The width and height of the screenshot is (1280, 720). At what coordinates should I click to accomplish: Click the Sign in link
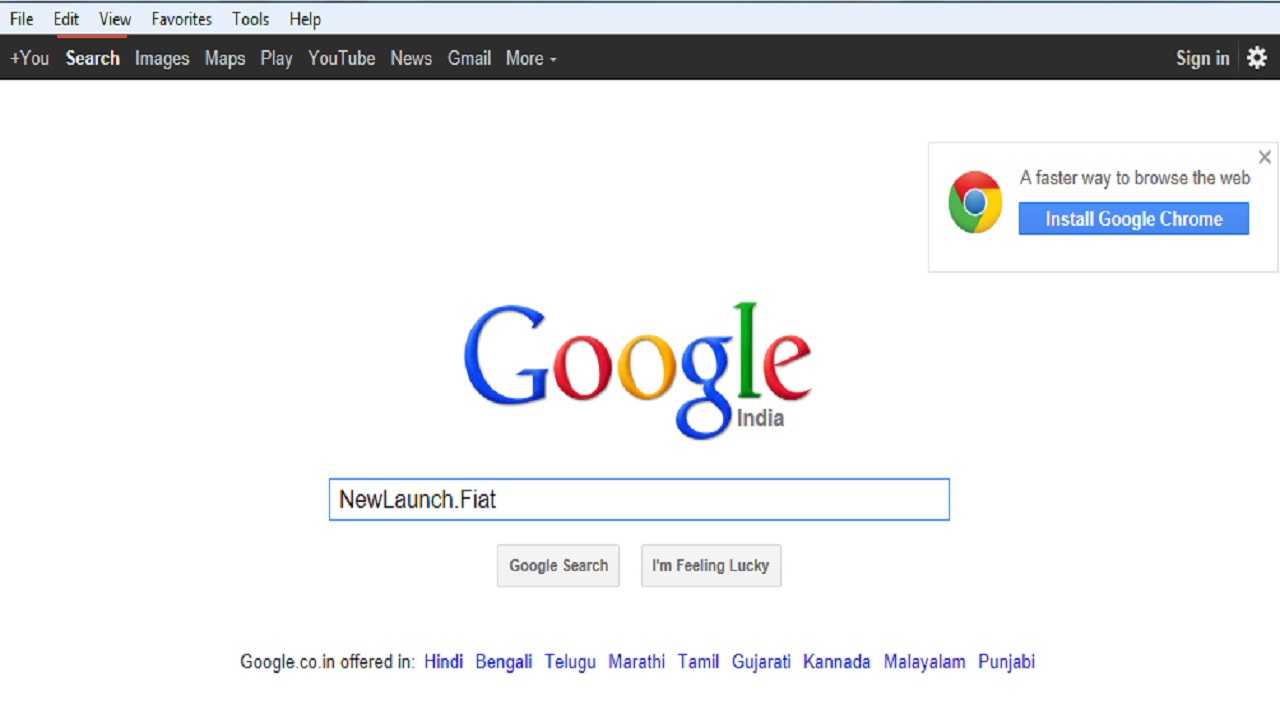tap(1202, 58)
